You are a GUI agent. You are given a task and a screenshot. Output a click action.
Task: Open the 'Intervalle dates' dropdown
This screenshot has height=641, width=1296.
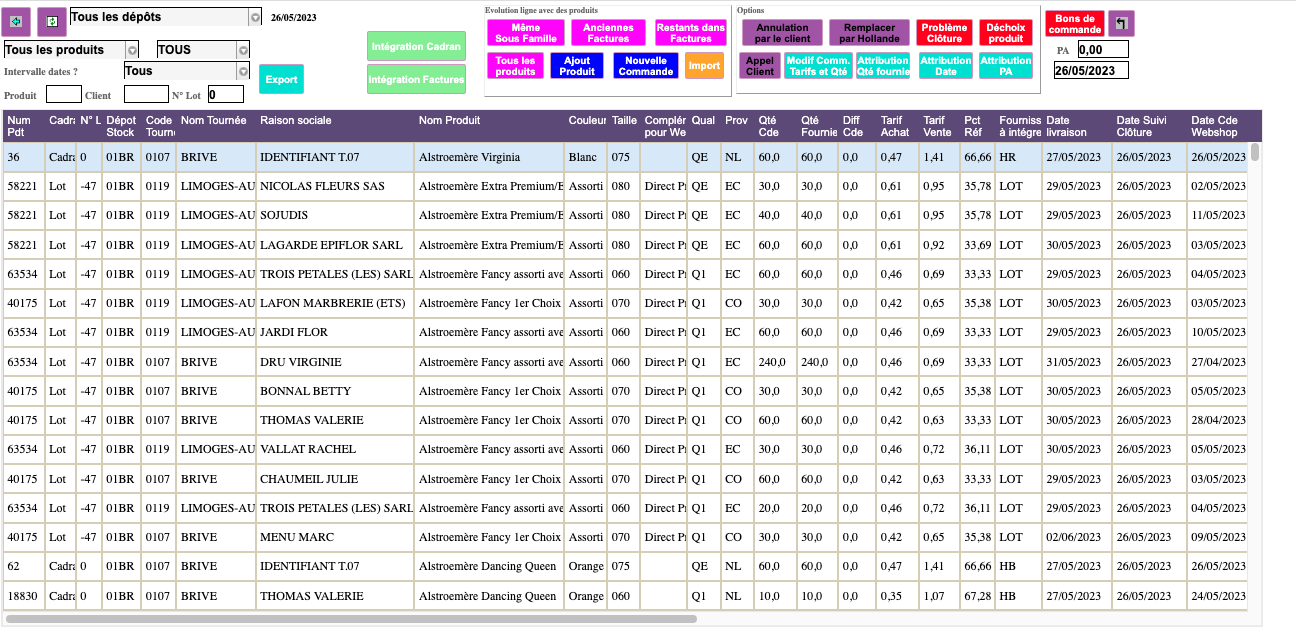coord(242,71)
